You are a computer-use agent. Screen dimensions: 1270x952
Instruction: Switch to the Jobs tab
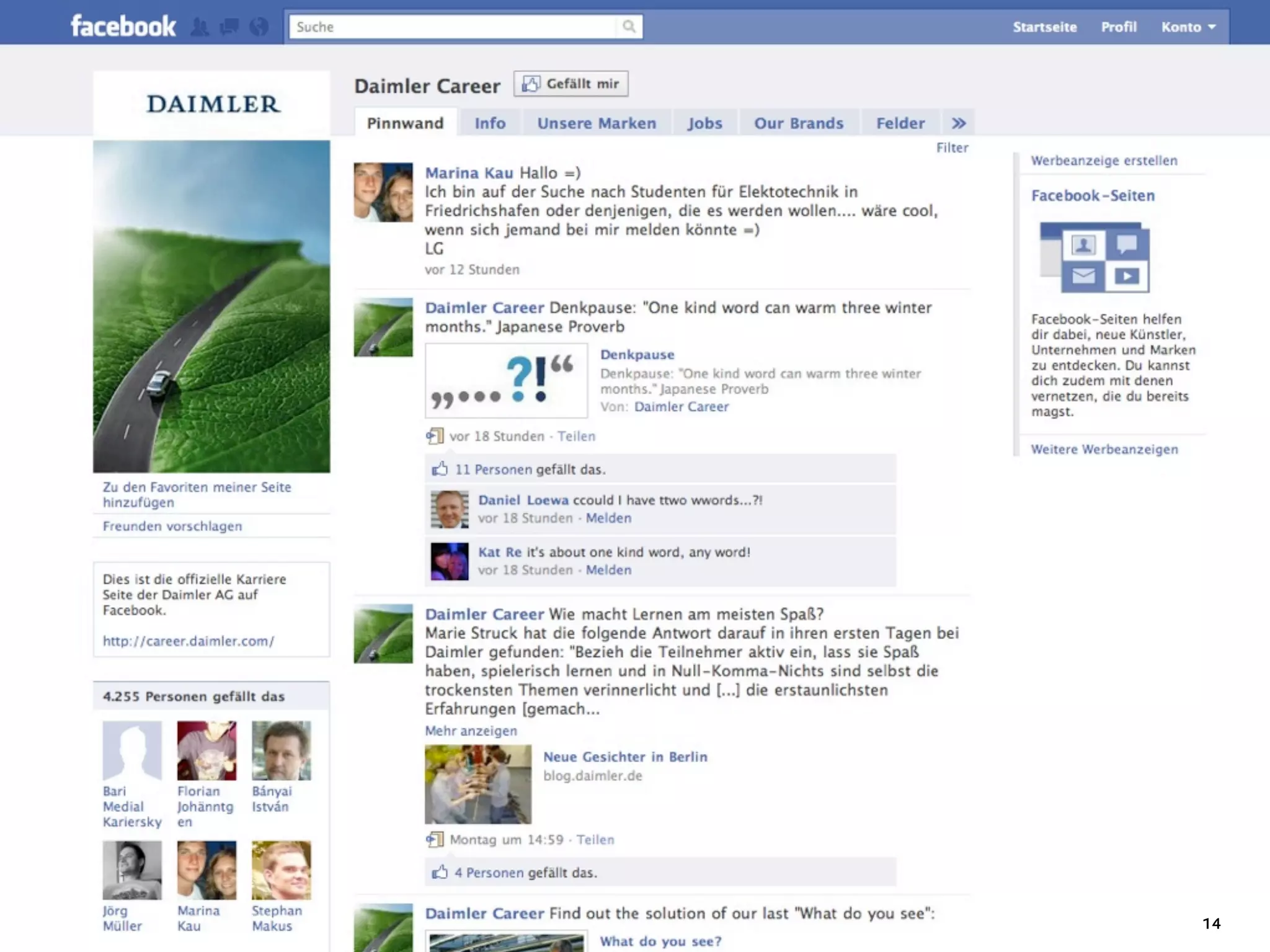click(x=704, y=123)
